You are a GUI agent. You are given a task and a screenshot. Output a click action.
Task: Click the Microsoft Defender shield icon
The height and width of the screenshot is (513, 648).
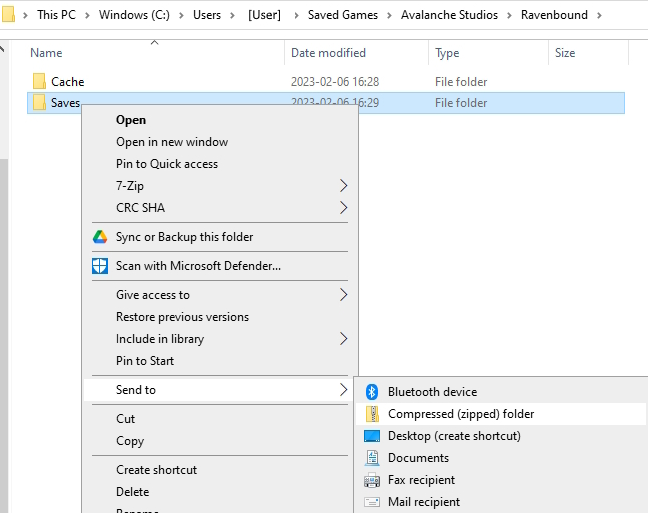tap(100, 266)
